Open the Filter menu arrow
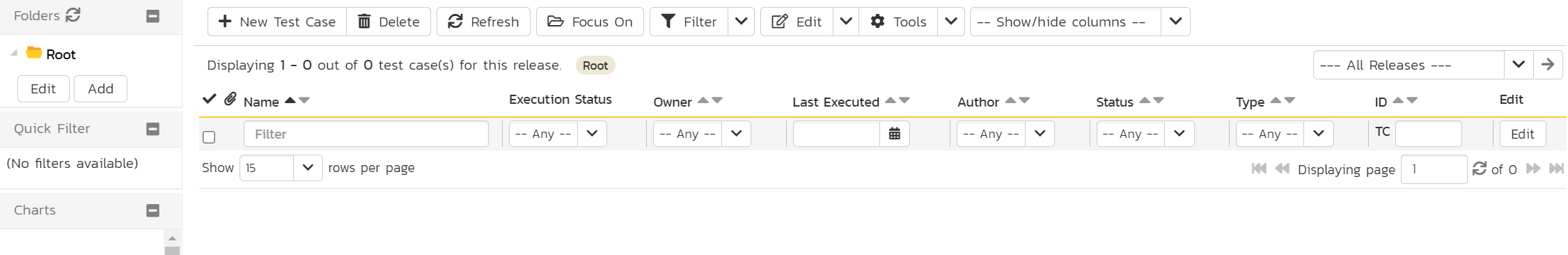This screenshot has height=255, width=1568. (742, 22)
